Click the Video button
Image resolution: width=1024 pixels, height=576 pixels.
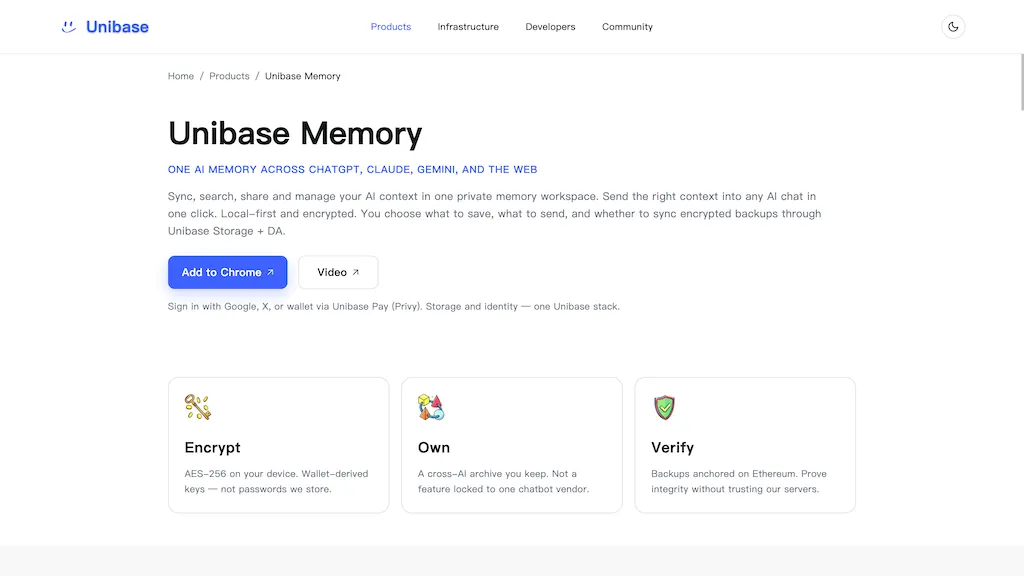(338, 272)
